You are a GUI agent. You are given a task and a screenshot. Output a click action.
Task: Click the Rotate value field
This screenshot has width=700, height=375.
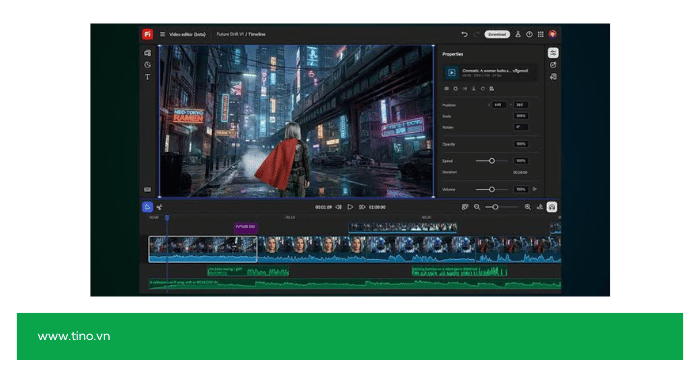point(521,127)
